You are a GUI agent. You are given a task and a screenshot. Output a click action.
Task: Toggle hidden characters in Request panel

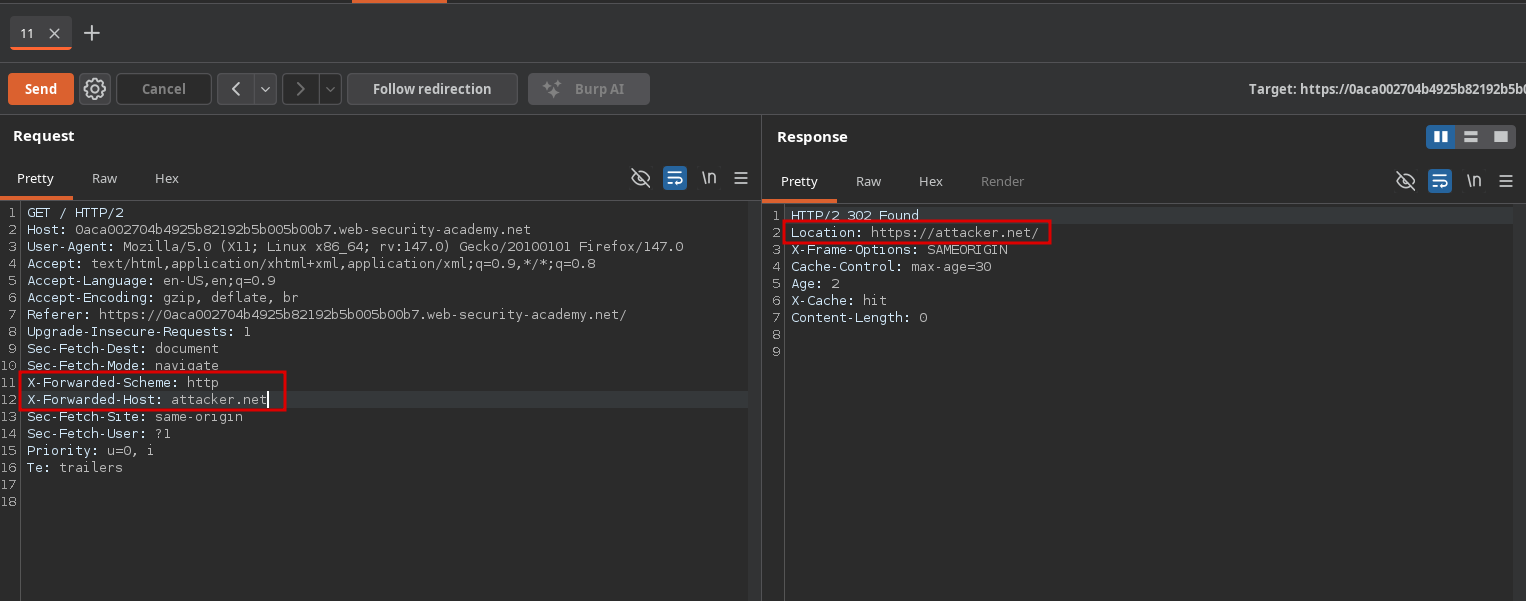[641, 178]
